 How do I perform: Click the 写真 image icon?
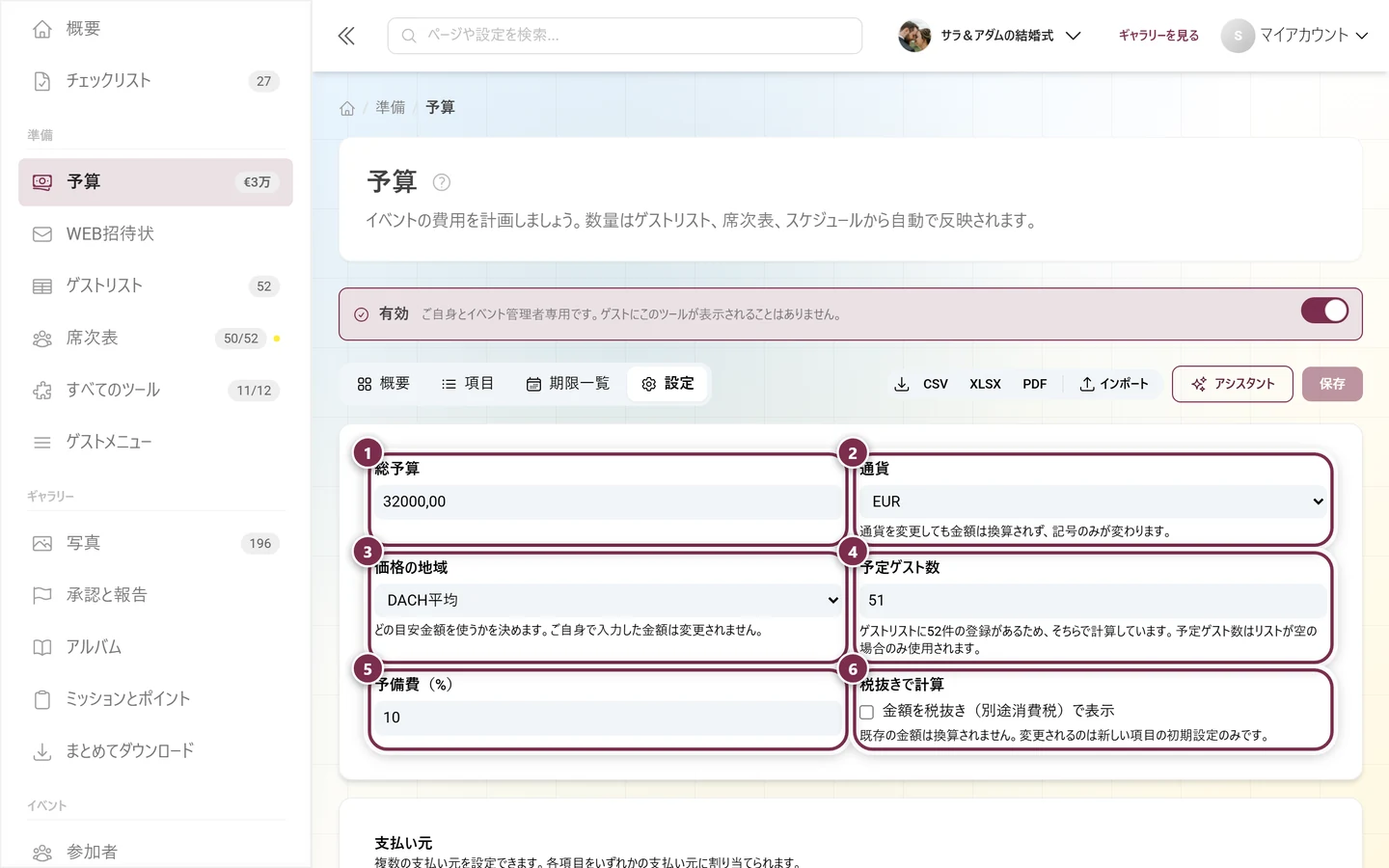[42, 544]
